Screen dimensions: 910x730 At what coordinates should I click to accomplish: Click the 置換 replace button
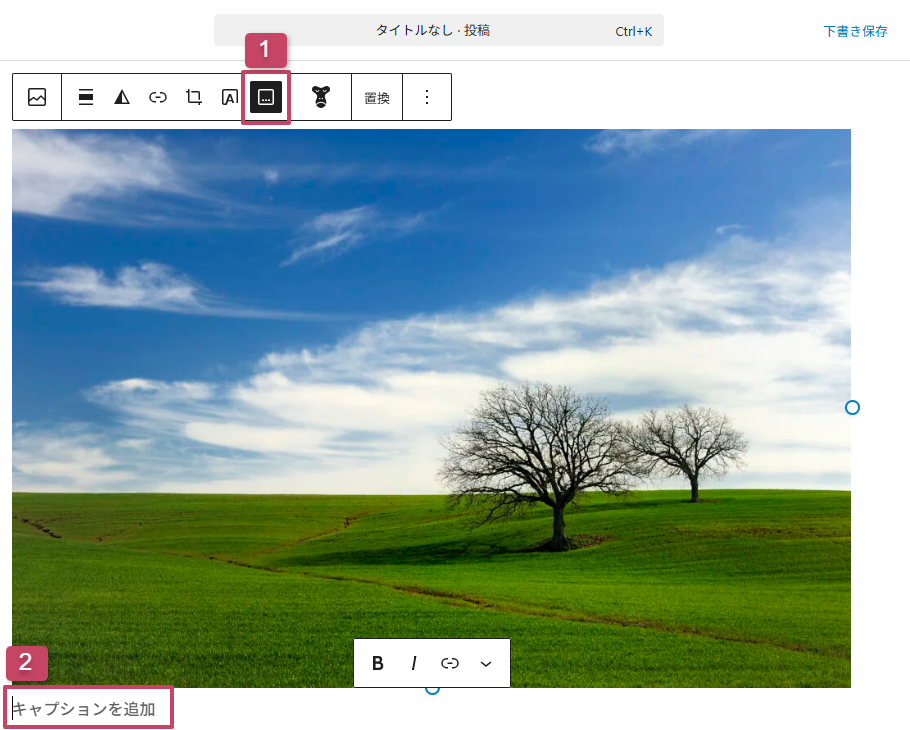coord(377,98)
